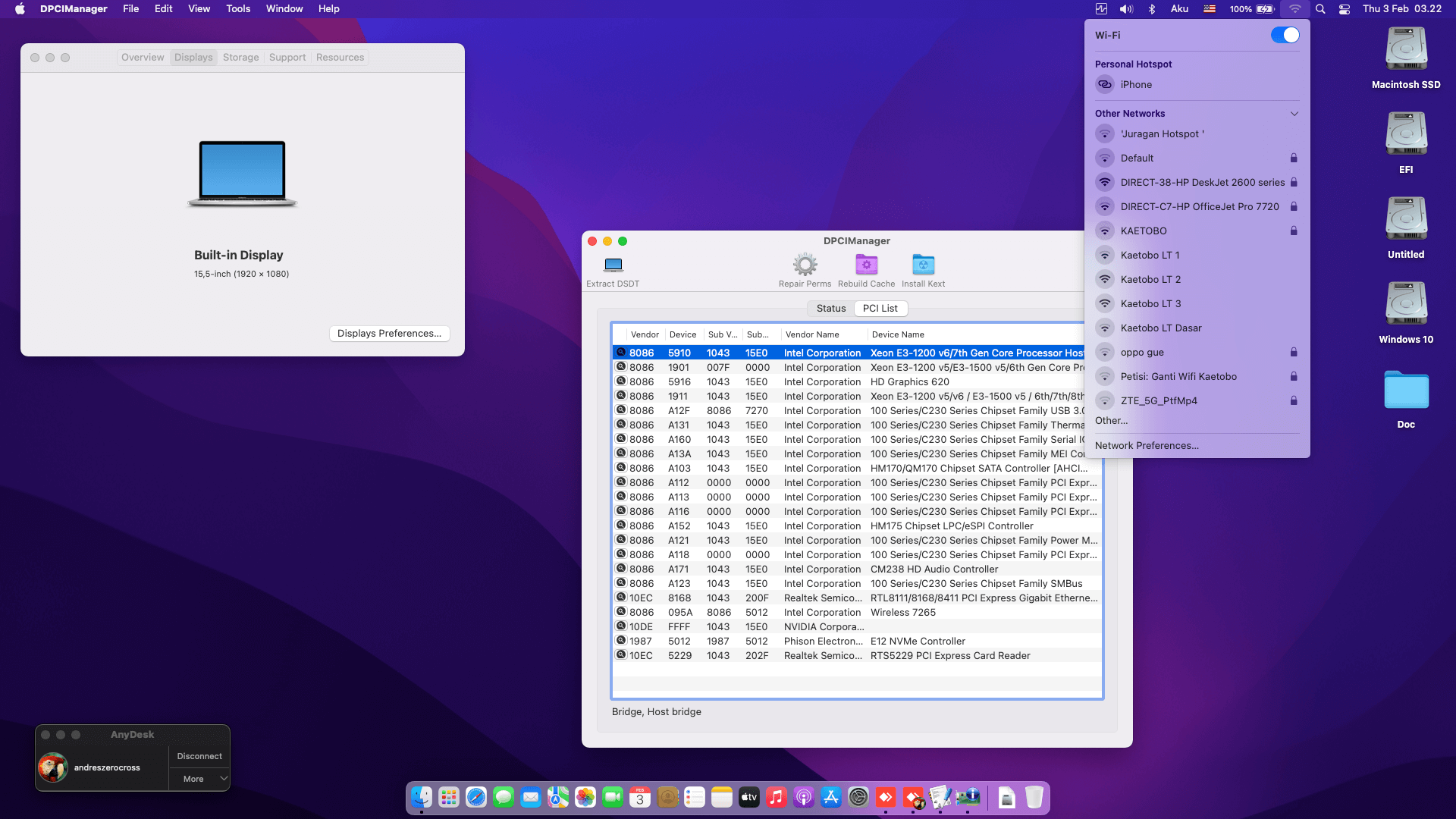Screen dimensions: 1456x819
Task: Open Photos from the Dock
Action: click(x=585, y=797)
